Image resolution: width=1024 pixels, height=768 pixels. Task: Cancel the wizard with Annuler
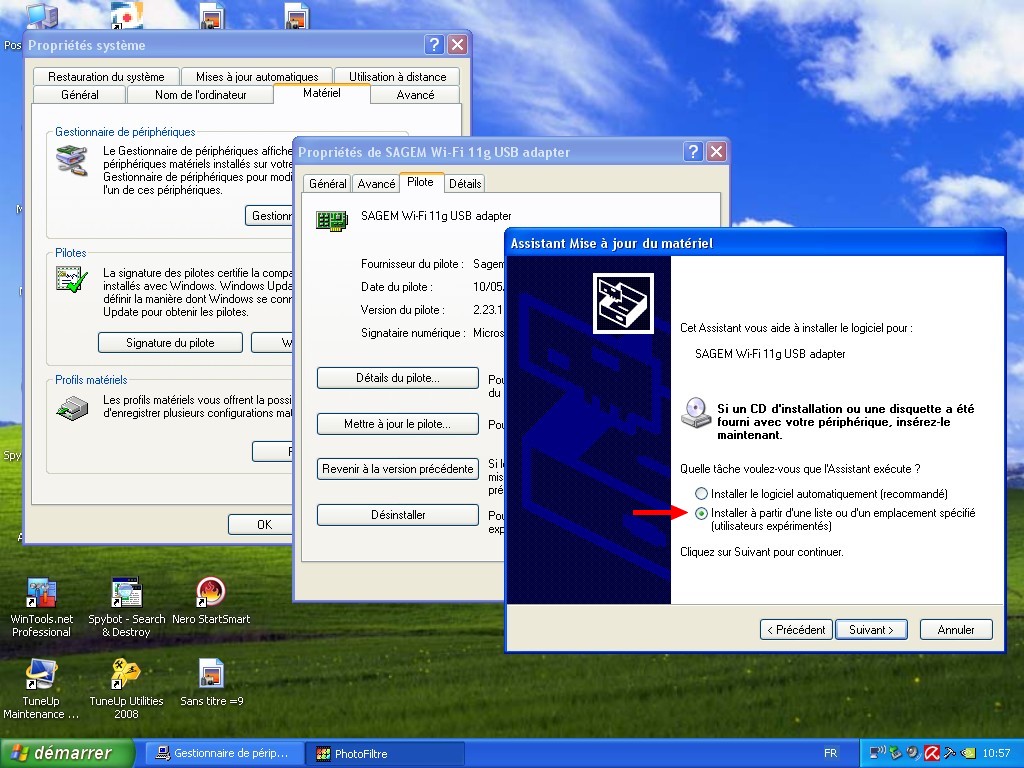click(956, 630)
